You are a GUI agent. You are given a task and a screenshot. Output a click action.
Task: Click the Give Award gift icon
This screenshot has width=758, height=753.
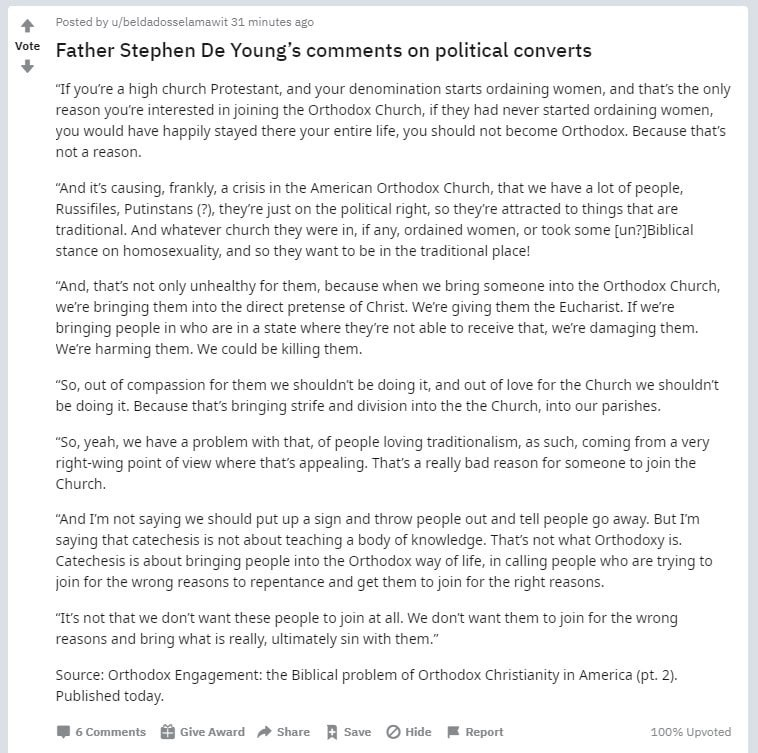pos(167,732)
